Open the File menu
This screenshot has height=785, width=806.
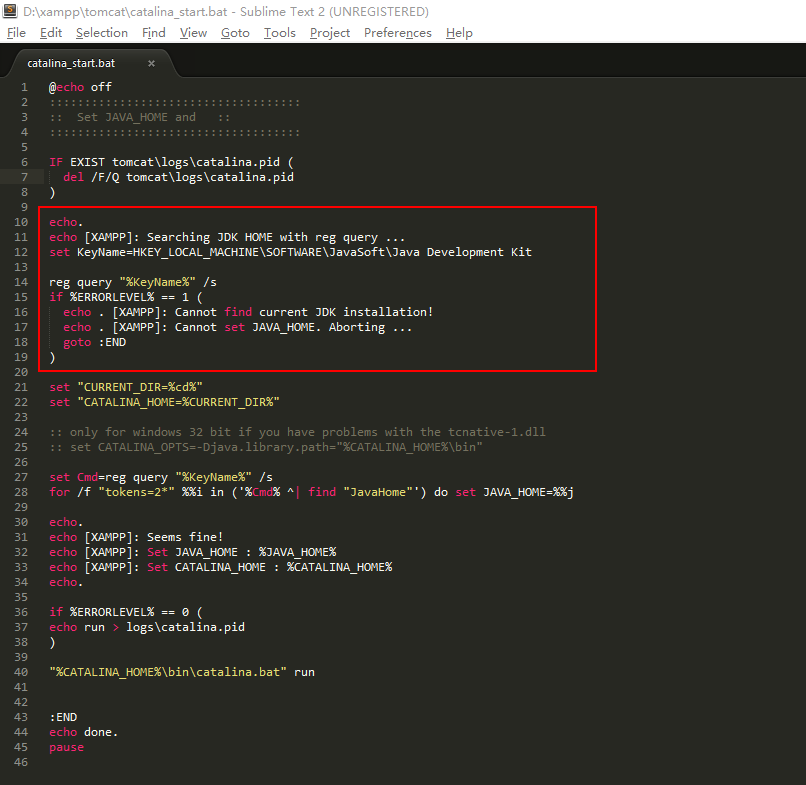pos(16,33)
